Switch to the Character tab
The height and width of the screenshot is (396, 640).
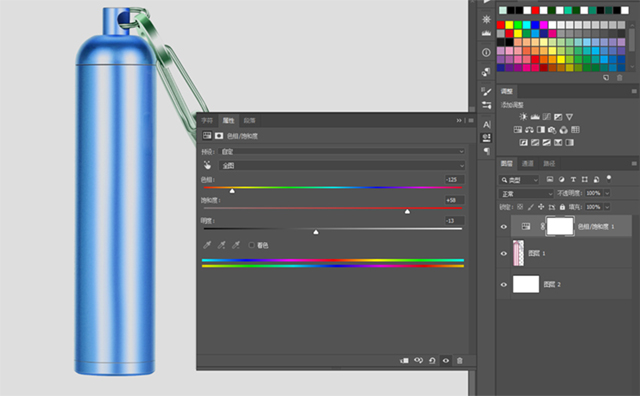pos(207,120)
